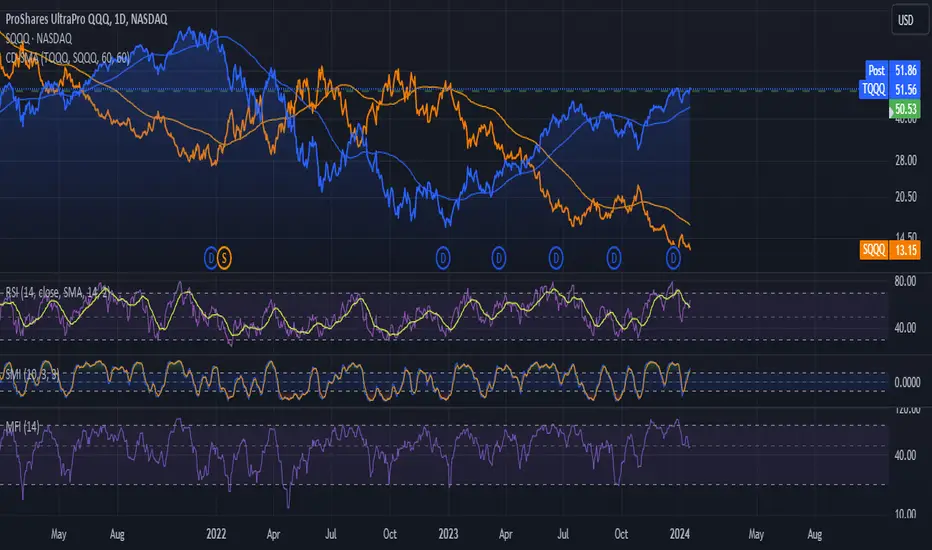The height and width of the screenshot is (550, 932).
Task: Click the ProShares UltraPro QQQ symbol title
Action: [x=86, y=19]
